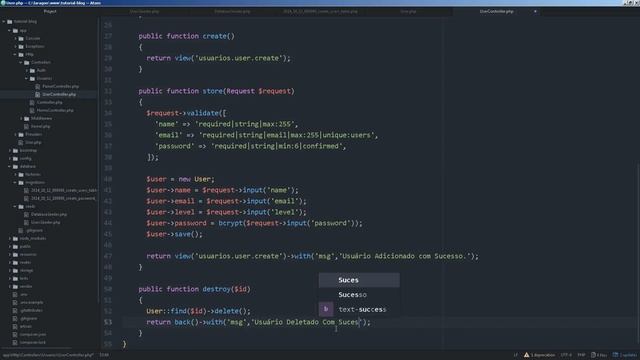The height and width of the screenshot is (360, 640).
Task: Collapse the Usuarios folder arrow
Action: pos(27,78)
